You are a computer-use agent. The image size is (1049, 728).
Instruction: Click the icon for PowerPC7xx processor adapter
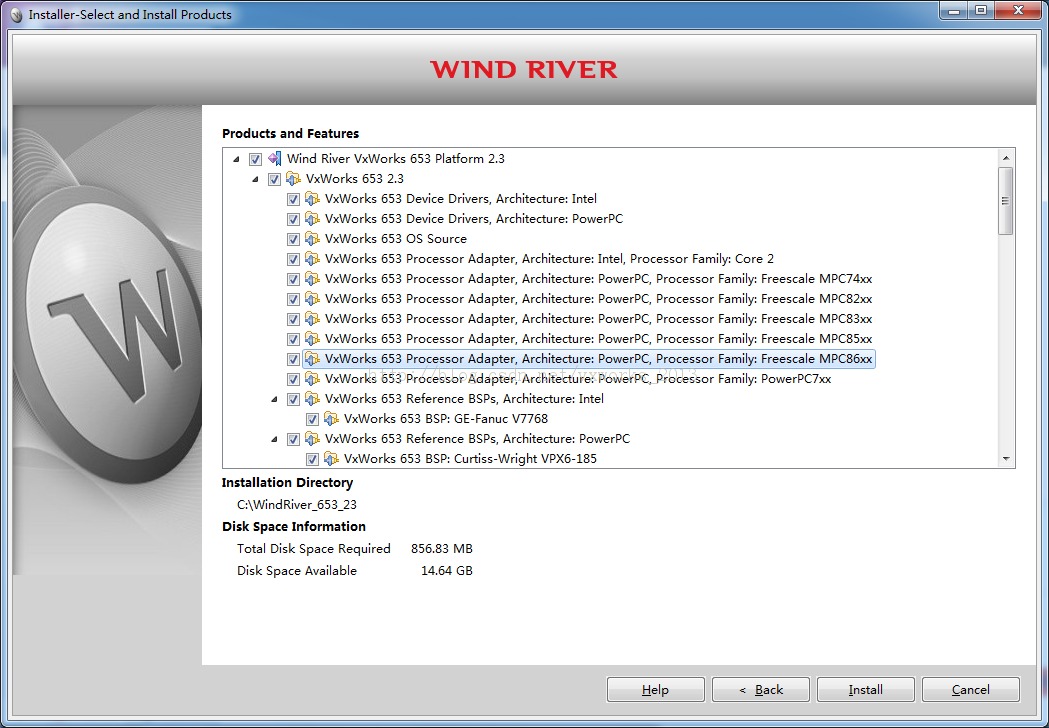[312, 379]
